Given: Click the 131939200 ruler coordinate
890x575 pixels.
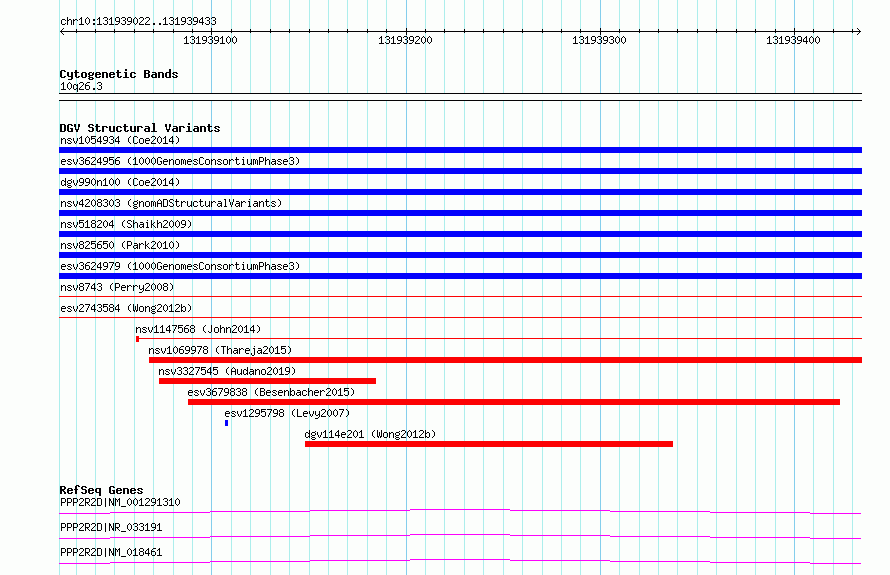Looking at the screenshot, I should click(405, 40).
